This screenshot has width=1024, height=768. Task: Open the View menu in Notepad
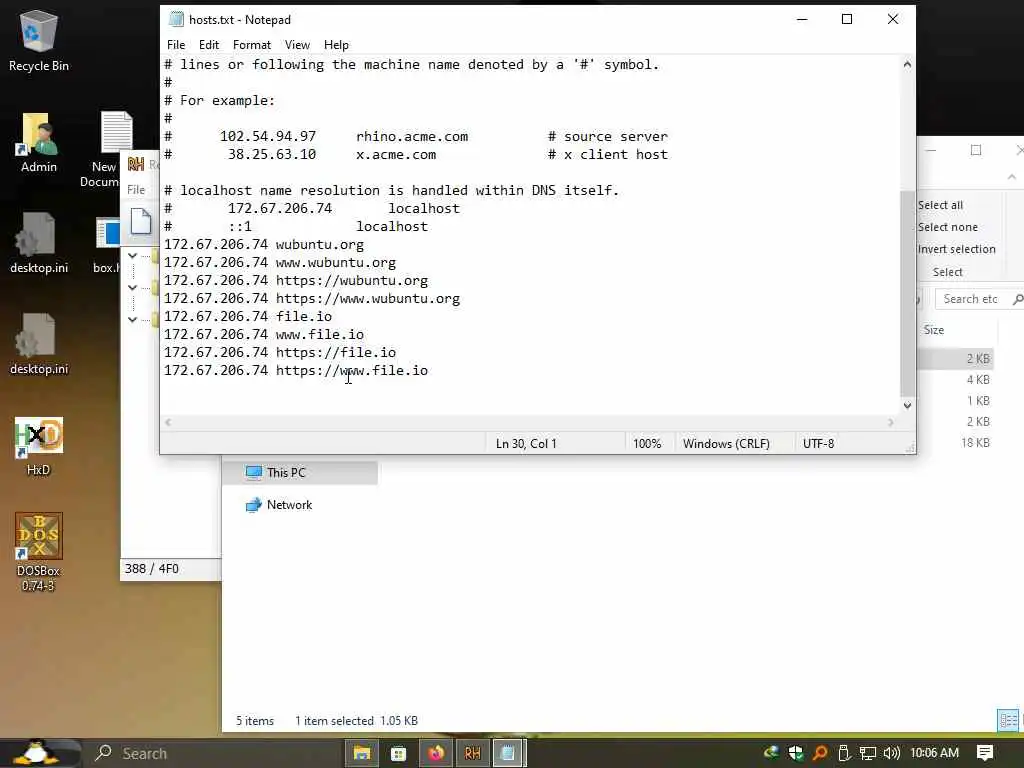tap(297, 44)
